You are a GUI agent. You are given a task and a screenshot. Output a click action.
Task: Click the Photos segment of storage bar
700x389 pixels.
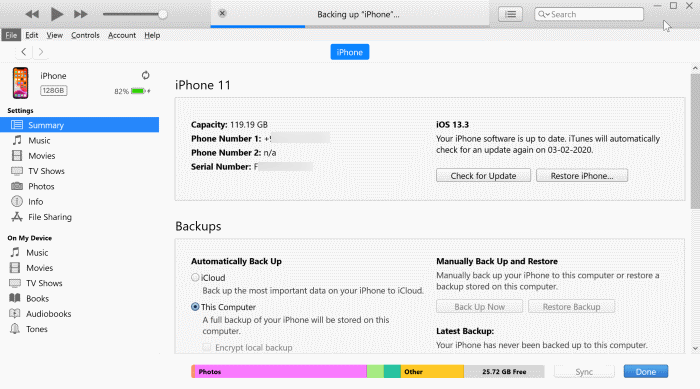[280, 372]
